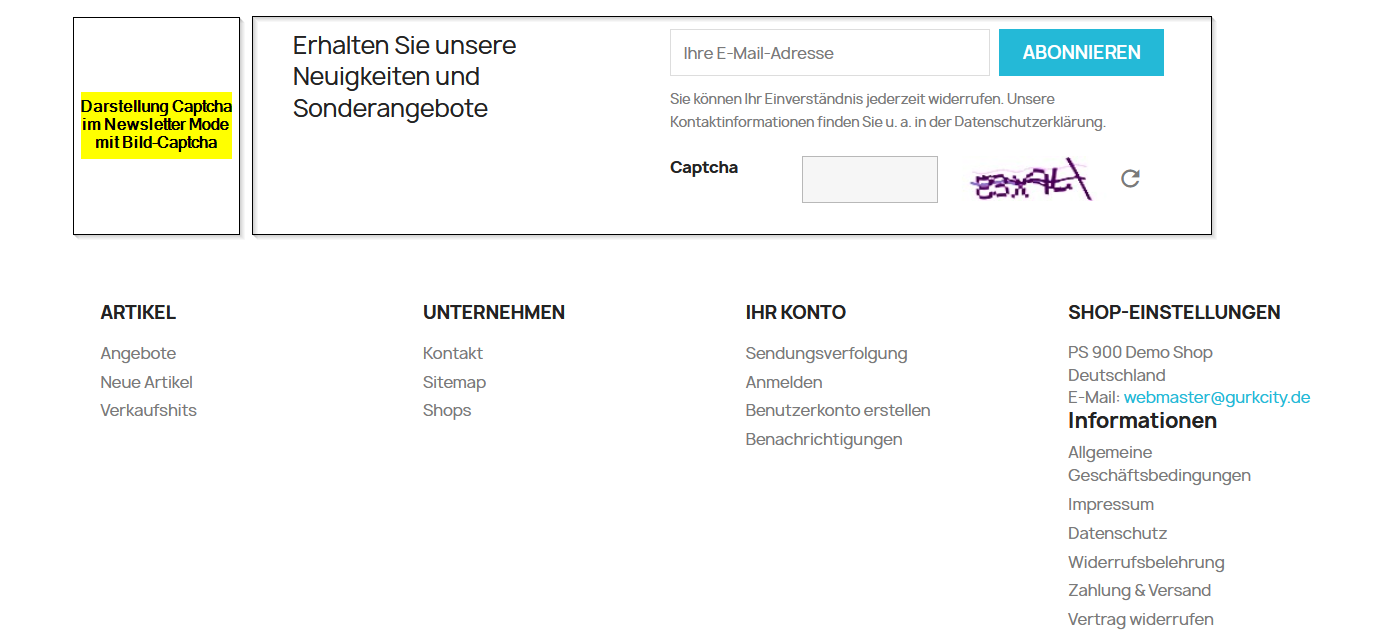The height and width of the screenshot is (643, 1393).
Task: Click the Captcha text entry box
Action: [x=869, y=180]
